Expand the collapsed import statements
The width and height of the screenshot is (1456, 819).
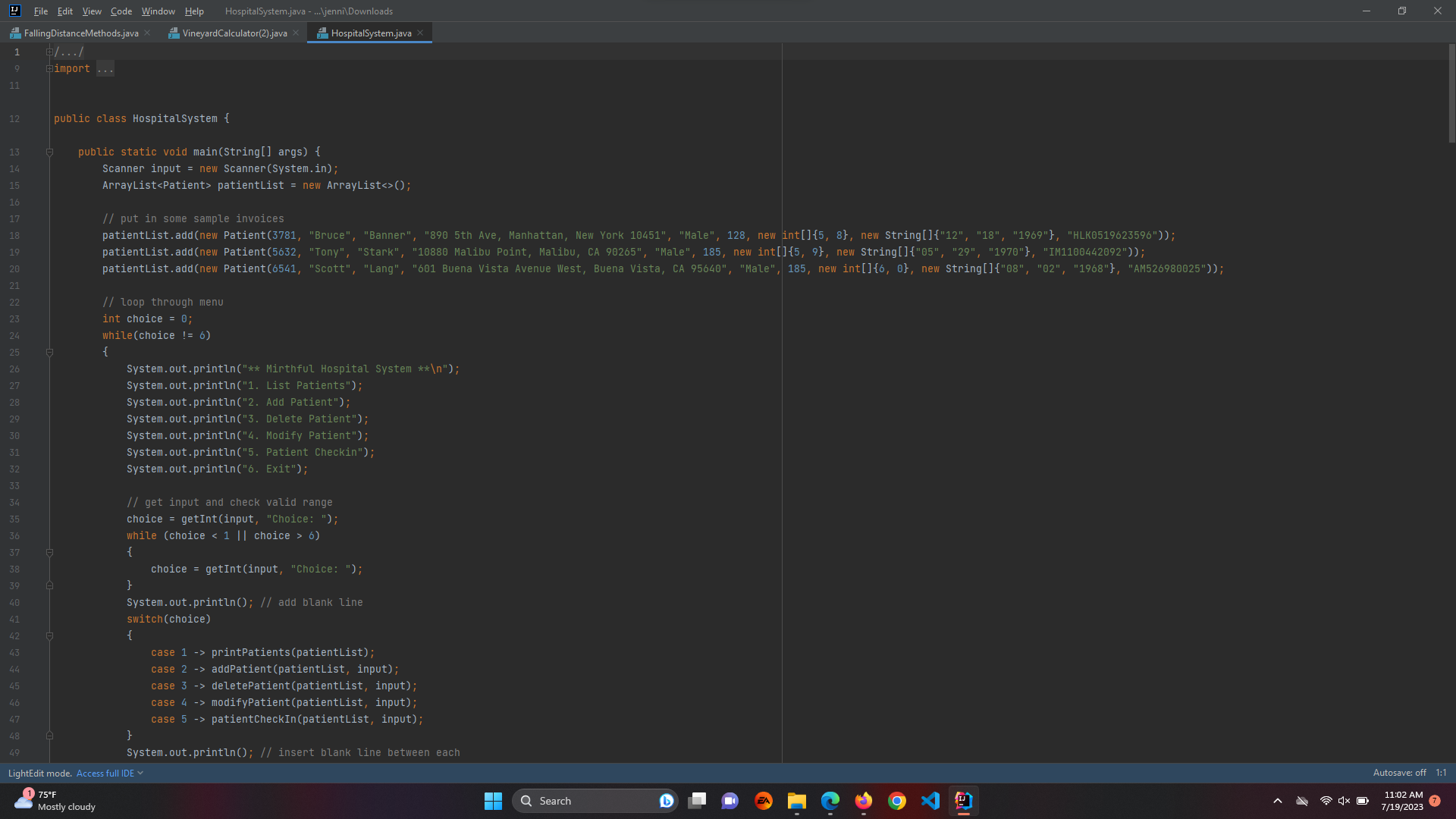coord(49,68)
